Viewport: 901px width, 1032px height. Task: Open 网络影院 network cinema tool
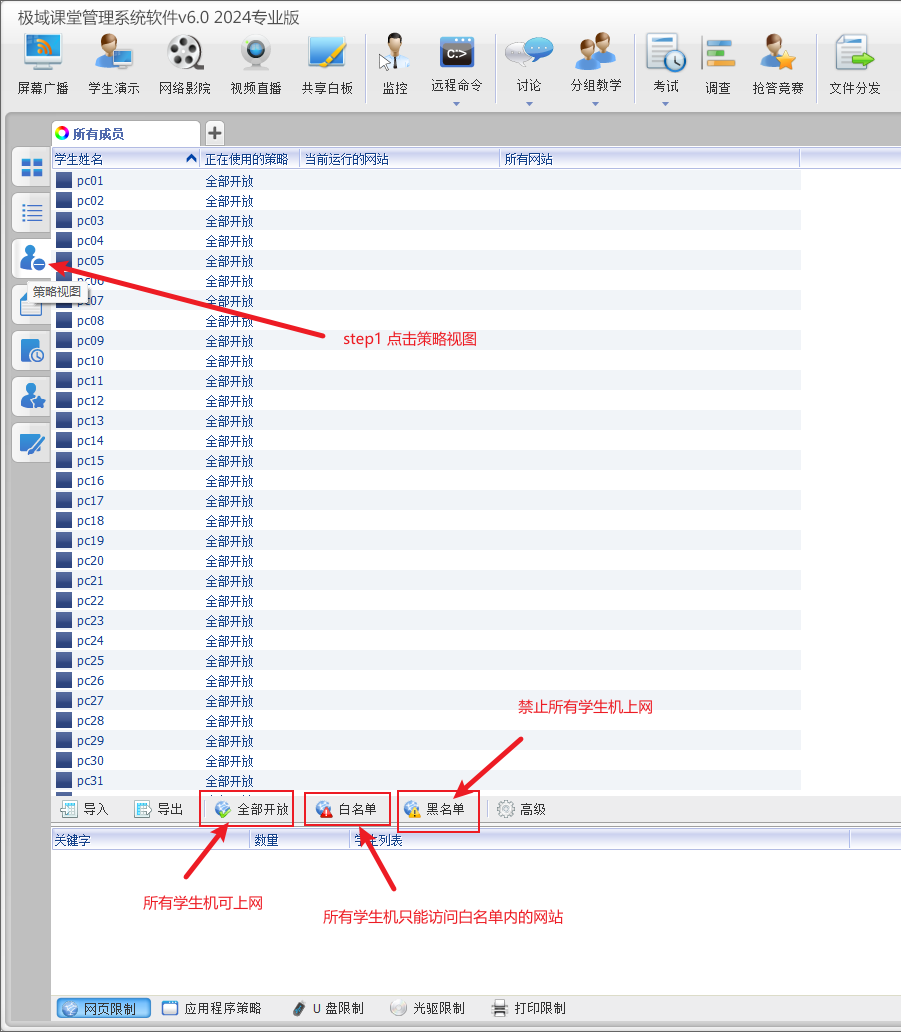[x=185, y=63]
